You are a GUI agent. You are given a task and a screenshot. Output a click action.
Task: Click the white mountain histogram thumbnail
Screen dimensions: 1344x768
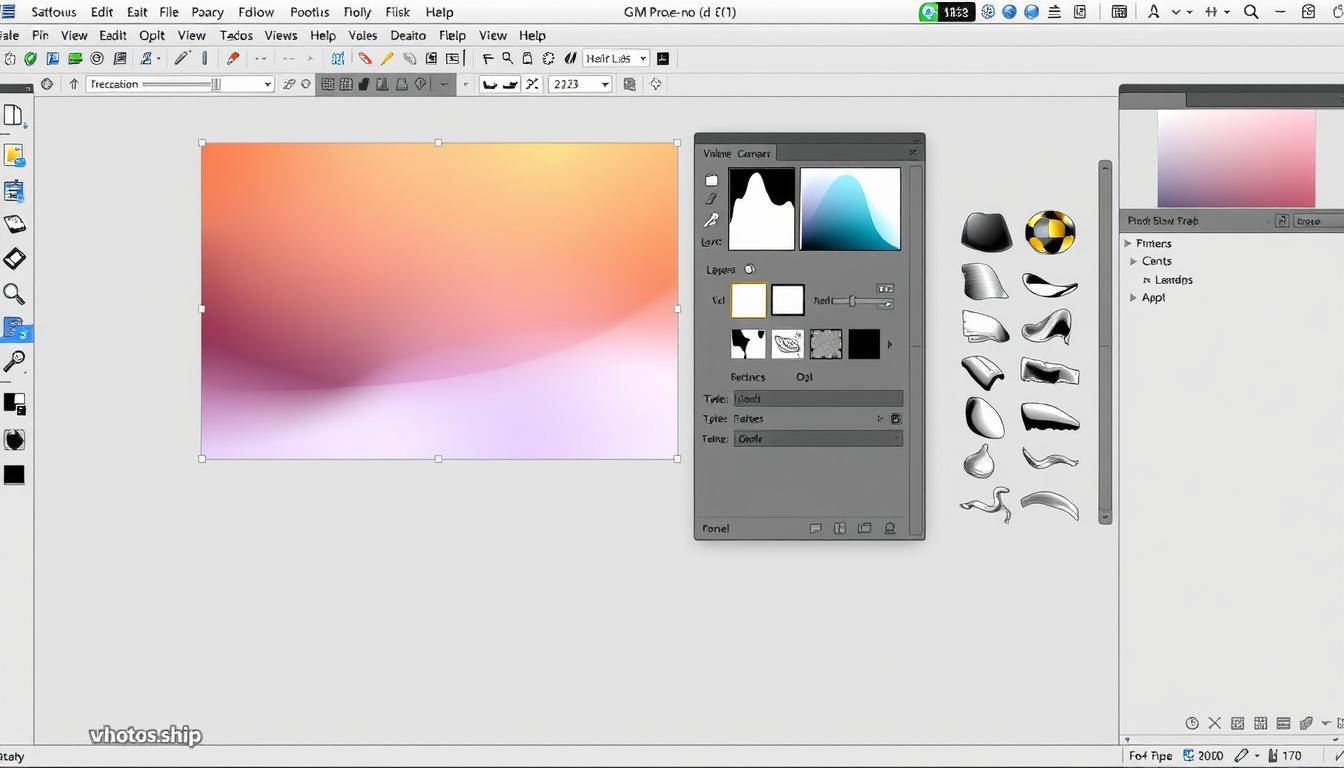point(762,208)
